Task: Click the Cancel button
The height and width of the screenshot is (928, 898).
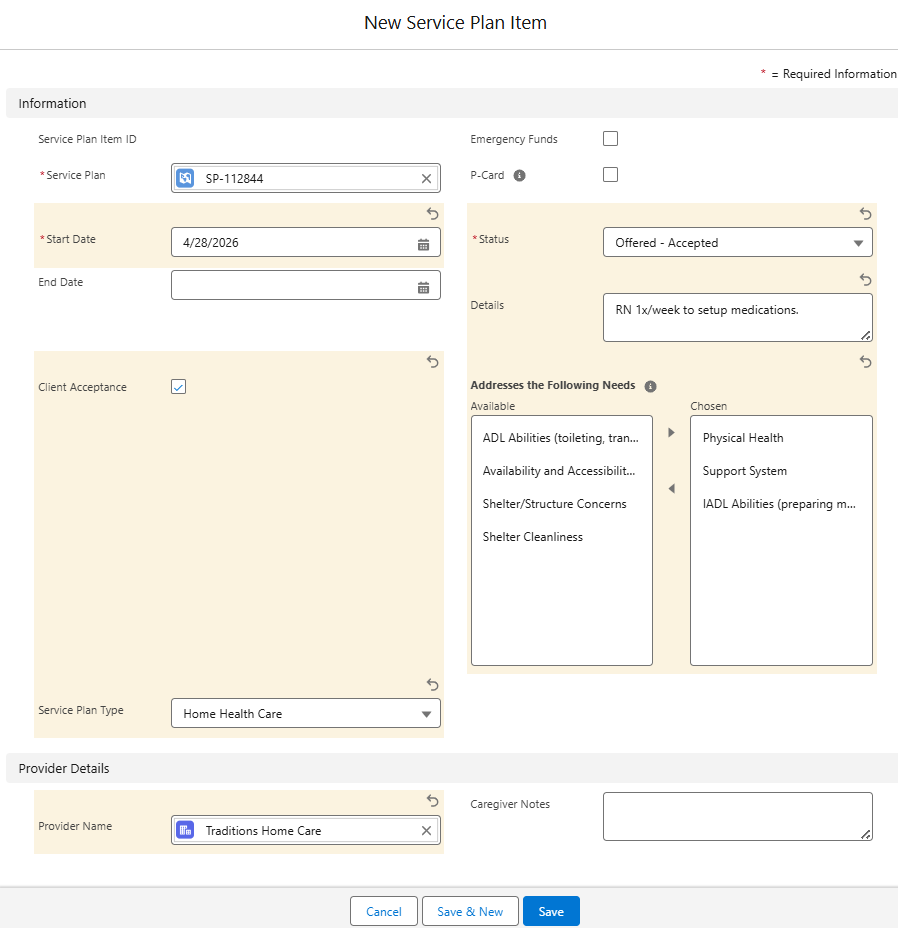Action: [384, 911]
